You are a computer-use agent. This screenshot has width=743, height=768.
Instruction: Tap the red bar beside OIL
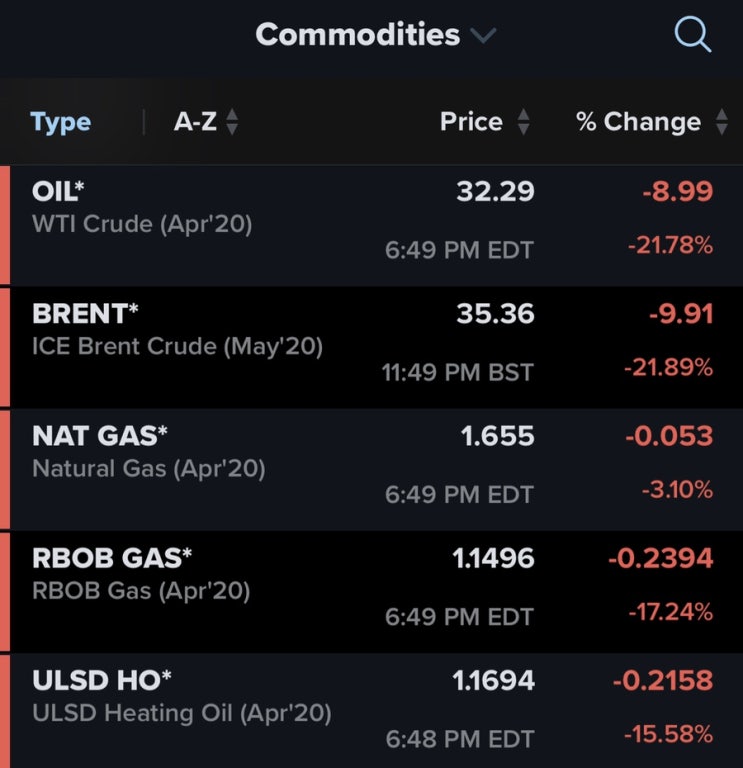click(x=5, y=225)
